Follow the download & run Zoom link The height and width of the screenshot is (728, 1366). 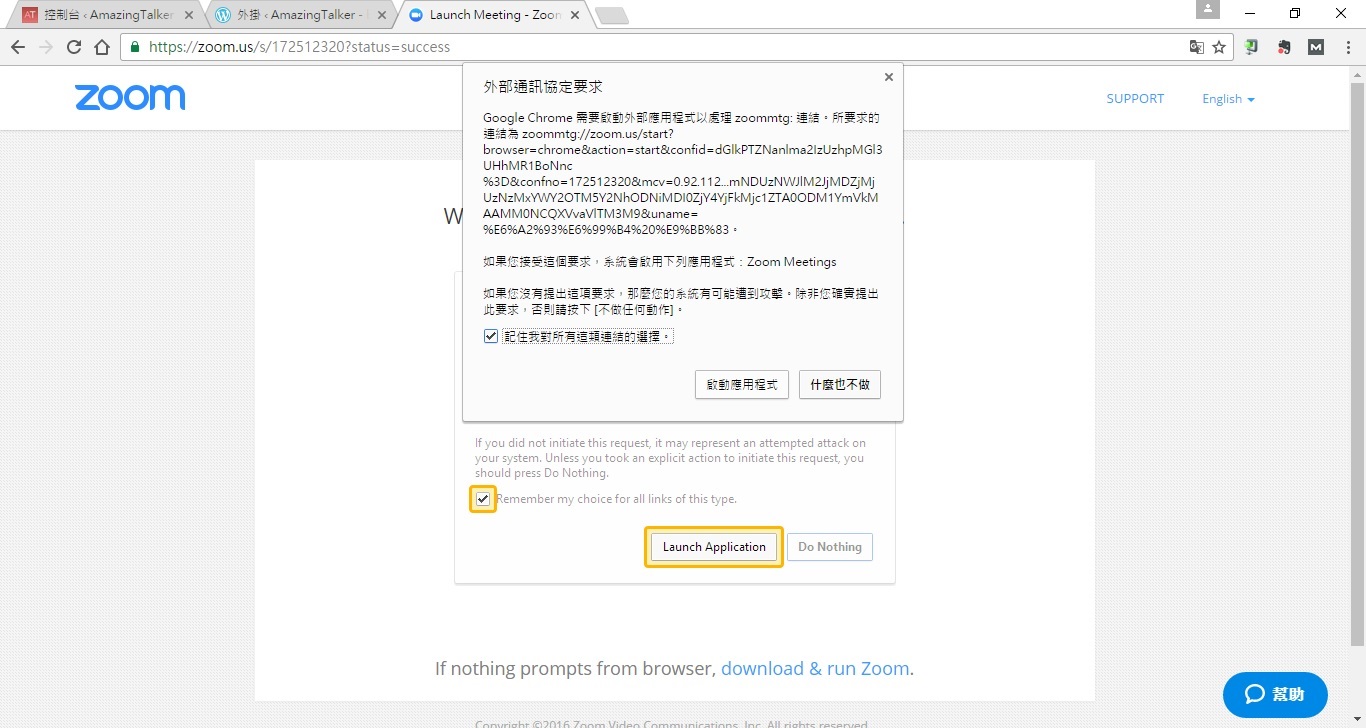pyautogui.click(x=815, y=668)
